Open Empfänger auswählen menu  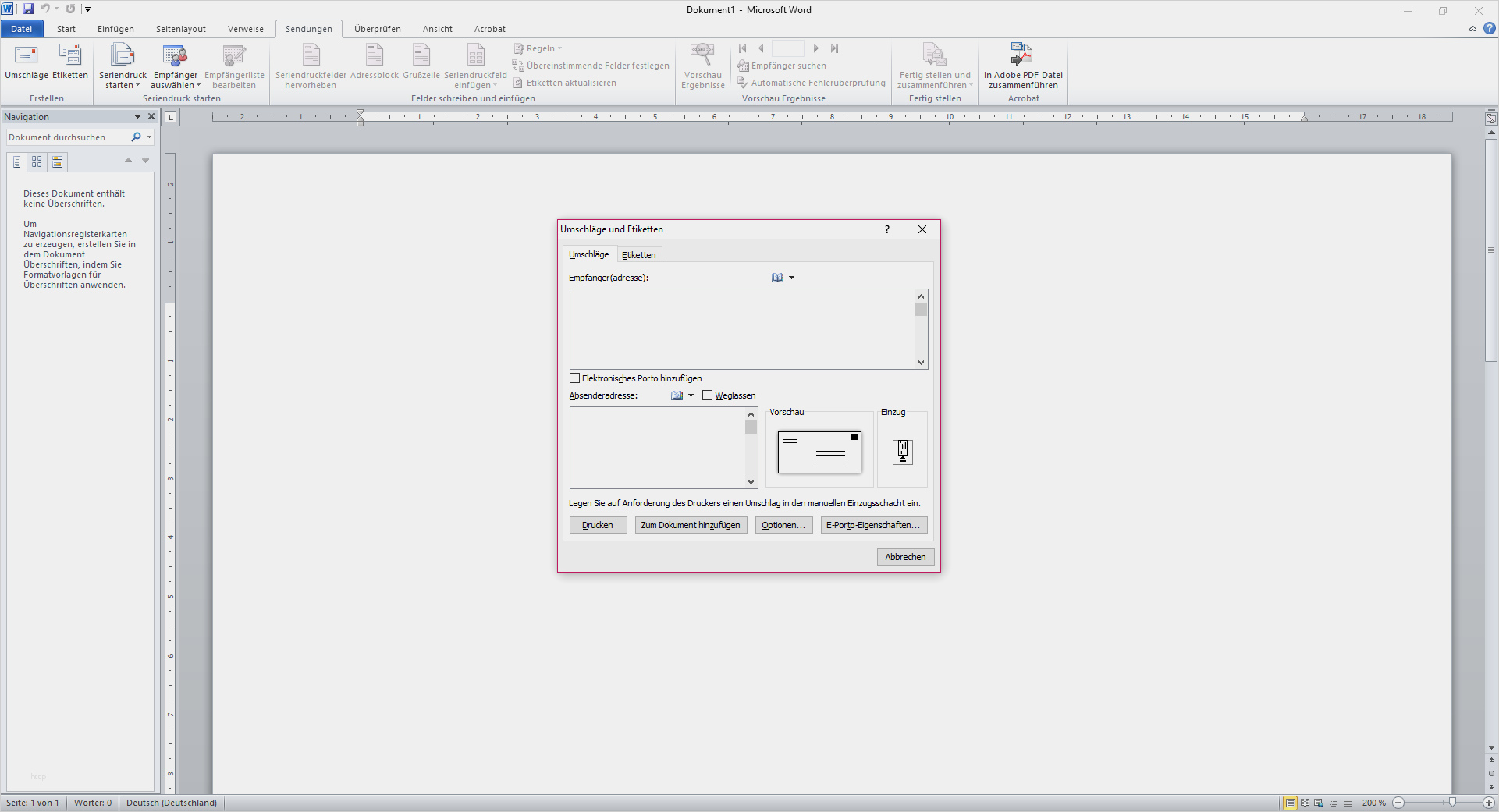point(176,67)
